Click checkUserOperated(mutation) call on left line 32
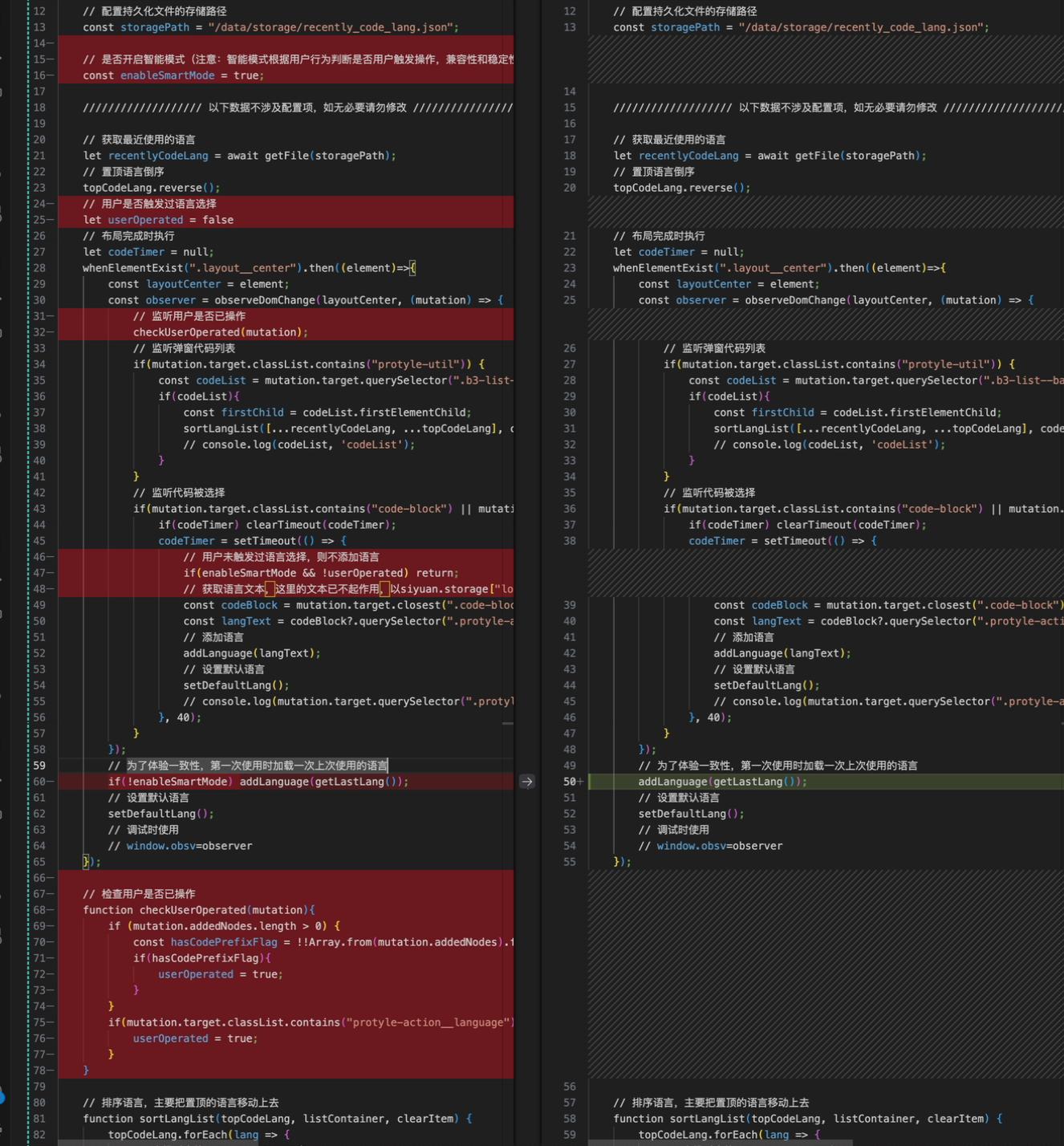Viewport: 1064px width, 1146px height. 217,332
